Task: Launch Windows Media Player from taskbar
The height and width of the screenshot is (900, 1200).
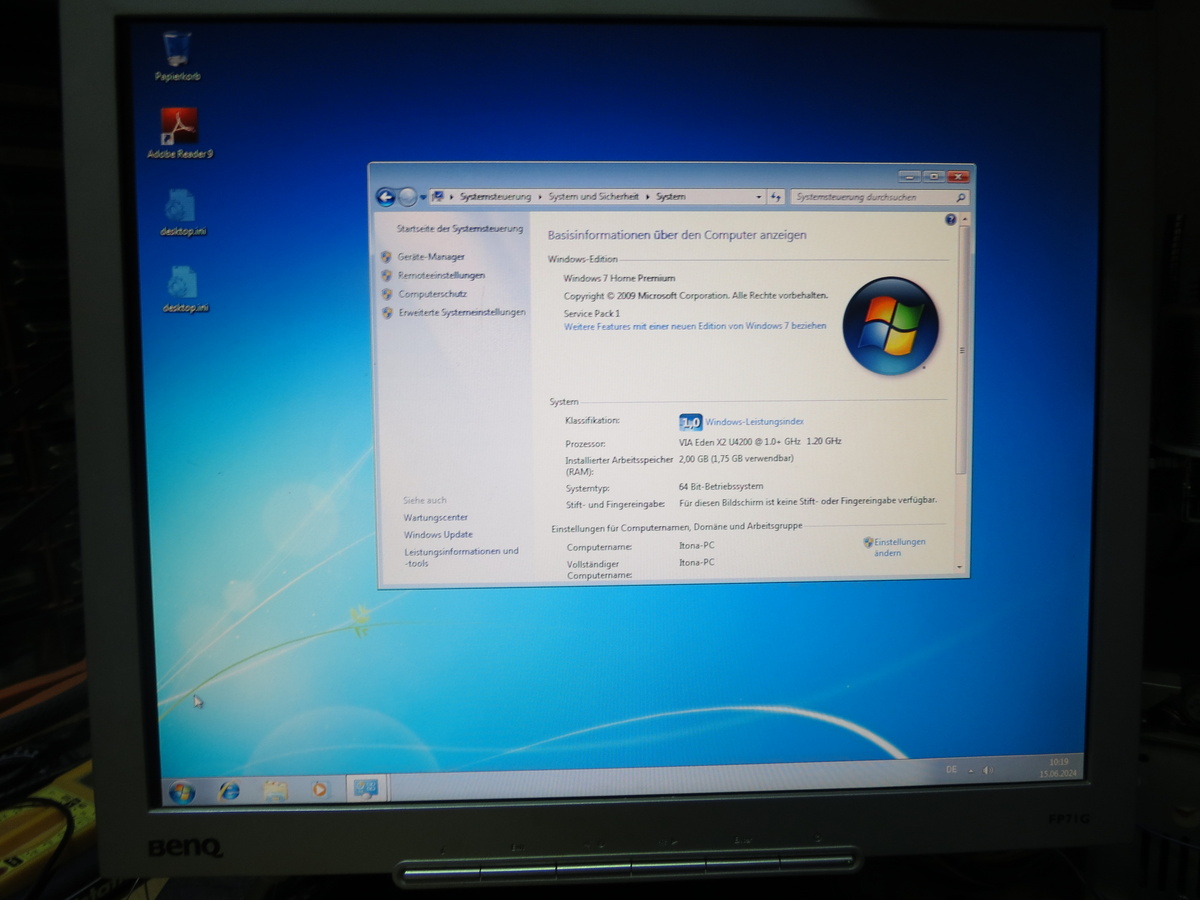Action: pos(319,789)
